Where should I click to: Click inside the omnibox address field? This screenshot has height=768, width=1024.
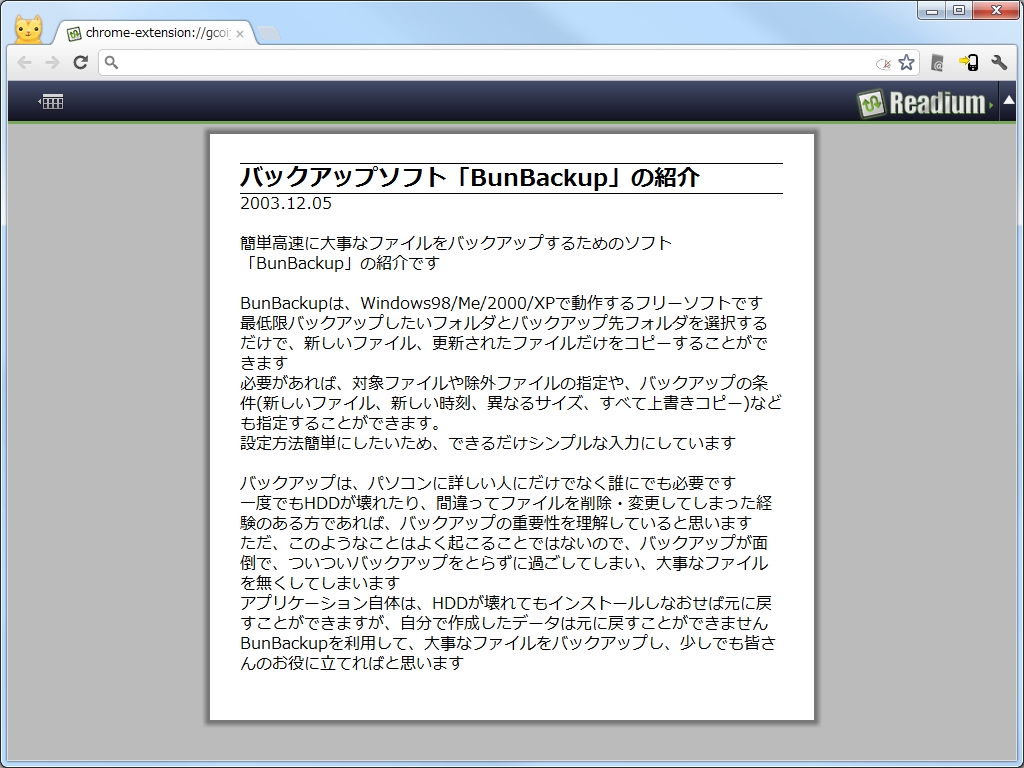[450, 62]
